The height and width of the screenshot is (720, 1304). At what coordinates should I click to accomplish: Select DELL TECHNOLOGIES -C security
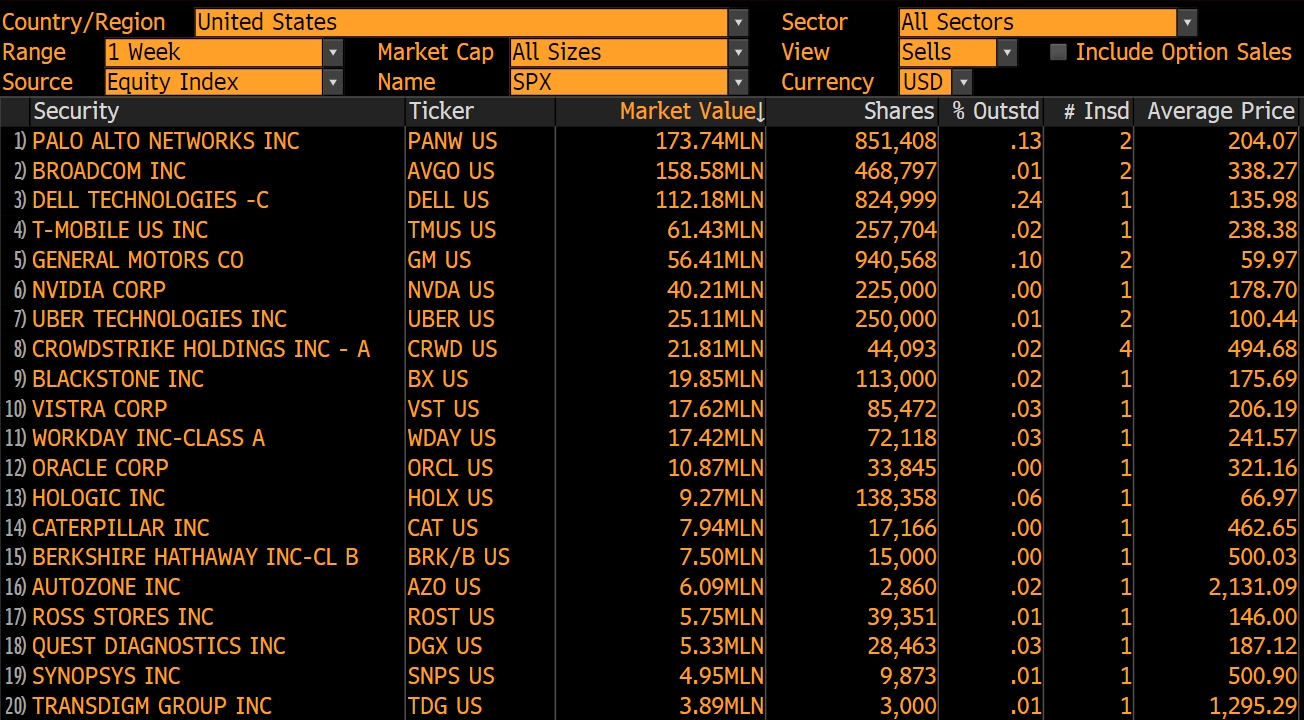coord(150,200)
